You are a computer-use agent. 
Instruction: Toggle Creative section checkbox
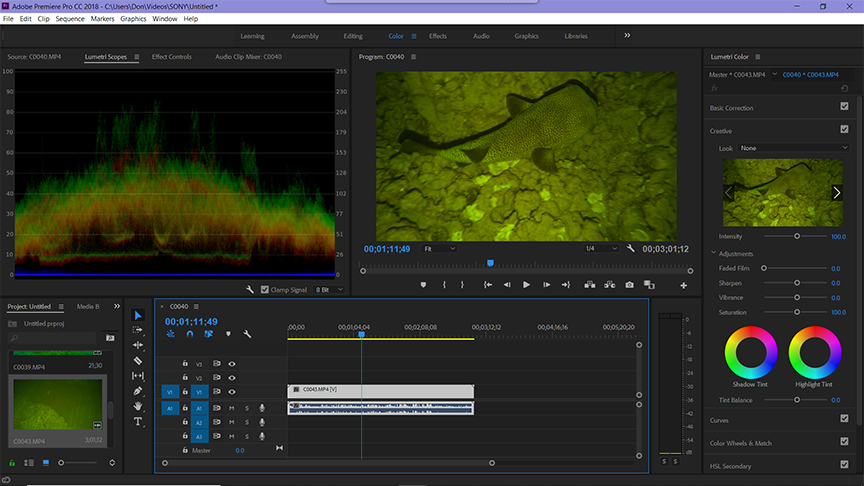tap(844, 129)
